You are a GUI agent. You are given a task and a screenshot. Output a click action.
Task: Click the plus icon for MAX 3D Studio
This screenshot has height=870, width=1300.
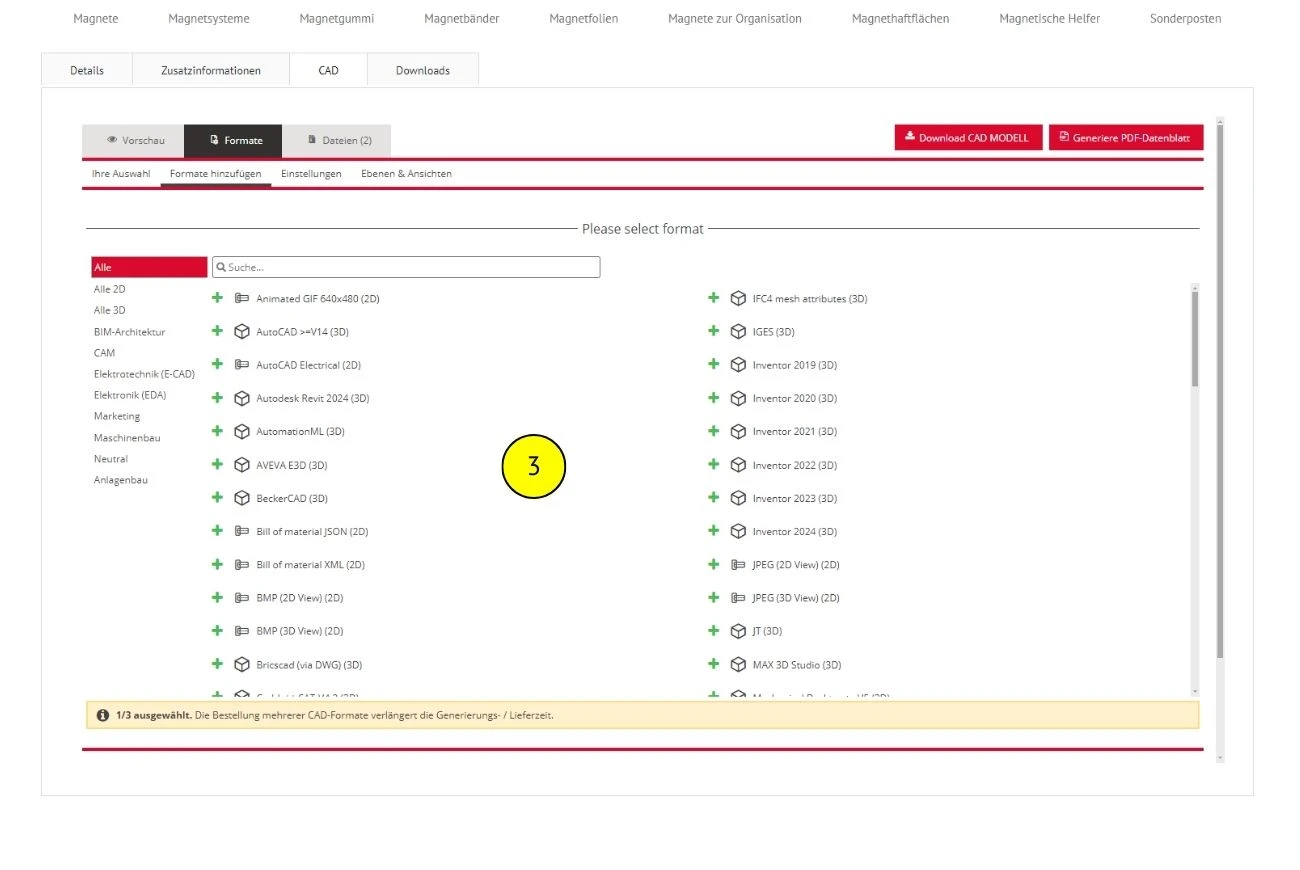(x=713, y=664)
